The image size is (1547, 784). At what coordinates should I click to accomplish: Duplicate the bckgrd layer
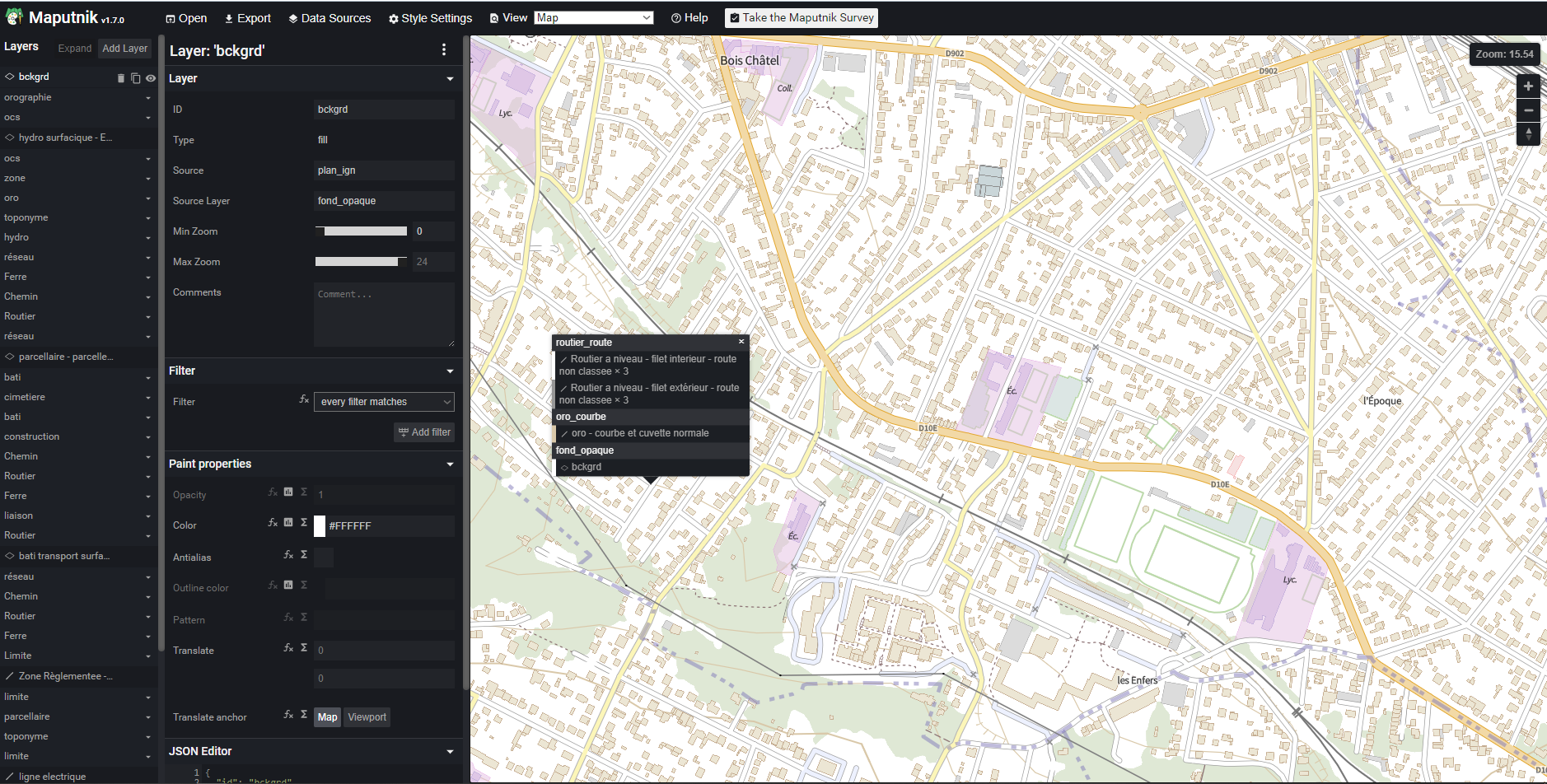point(135,78)
